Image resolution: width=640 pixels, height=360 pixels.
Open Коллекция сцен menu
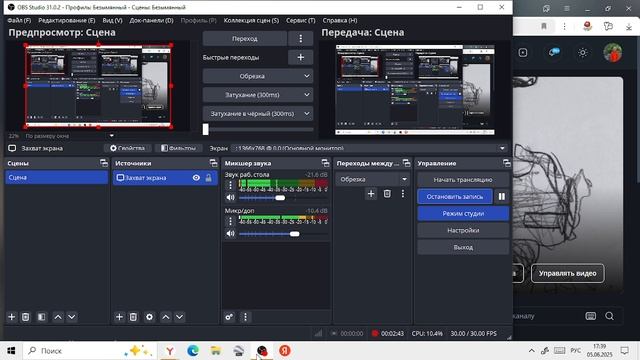pyautogui.click(x=251, y=20)
